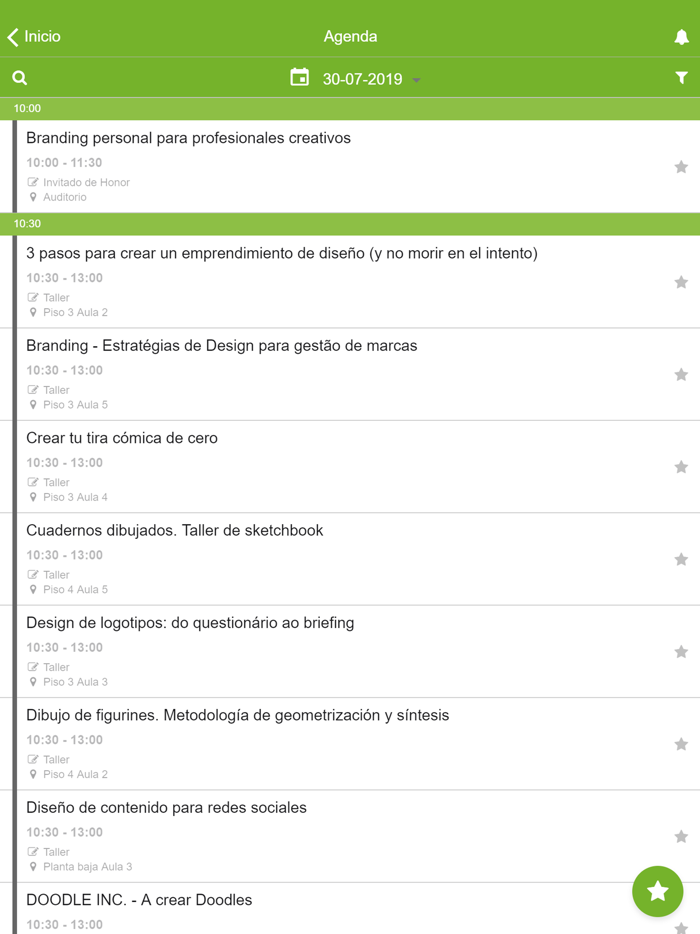Tap the search magnifier icon
Screen dimensions: 700x934
(x=20, y=78)
